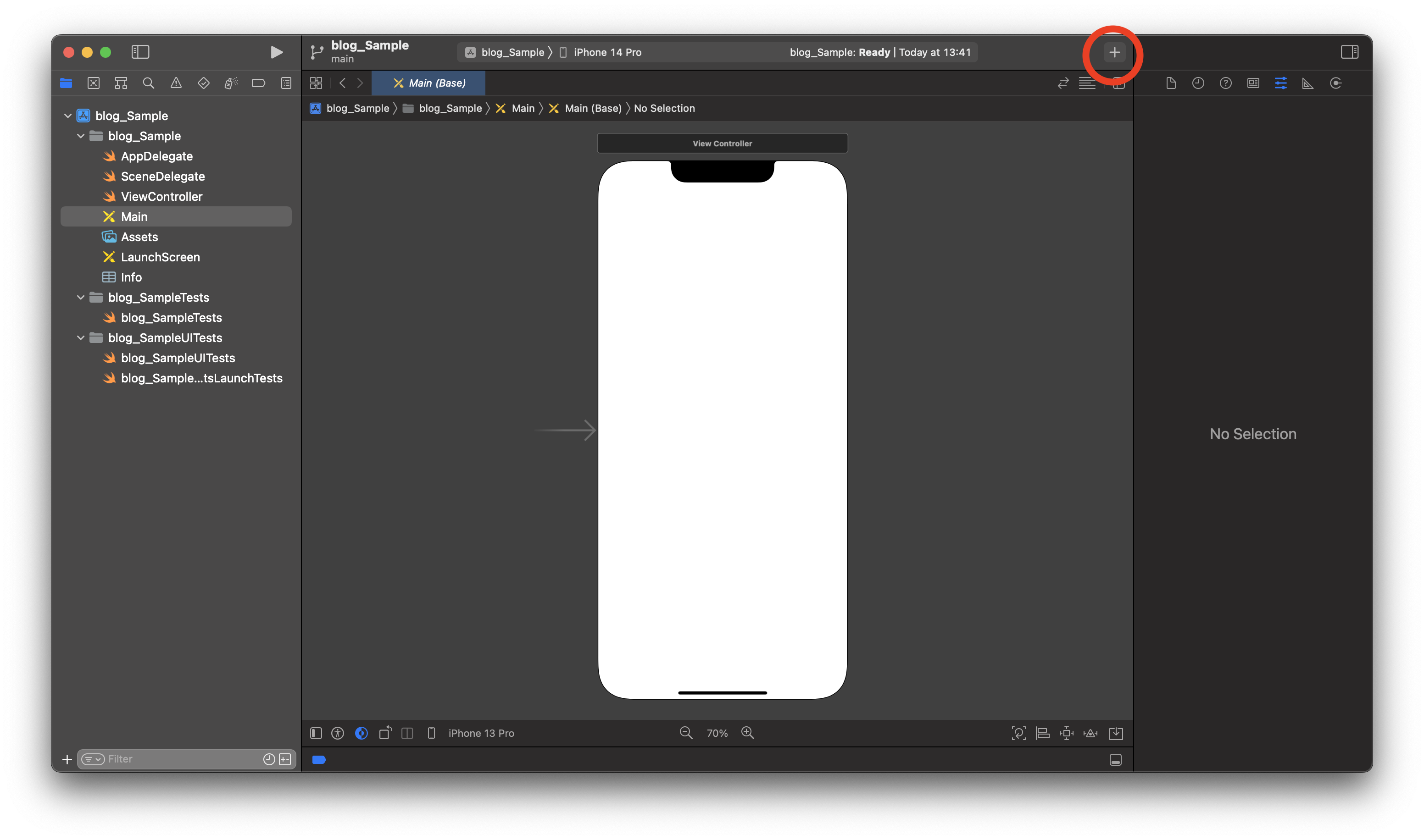Show the Identity inspector
The width and height of the screenshot is (1424, 840).
(1253, 83)
